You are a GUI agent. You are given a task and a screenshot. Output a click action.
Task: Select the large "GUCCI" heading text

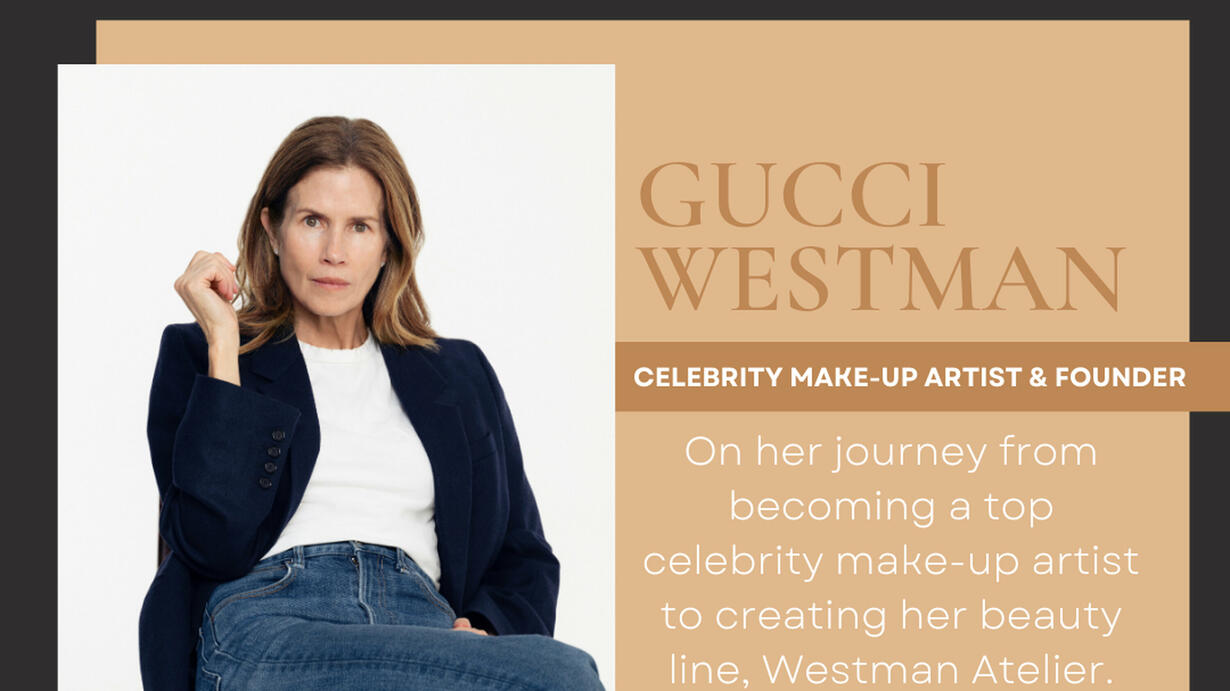coord(793,197)
